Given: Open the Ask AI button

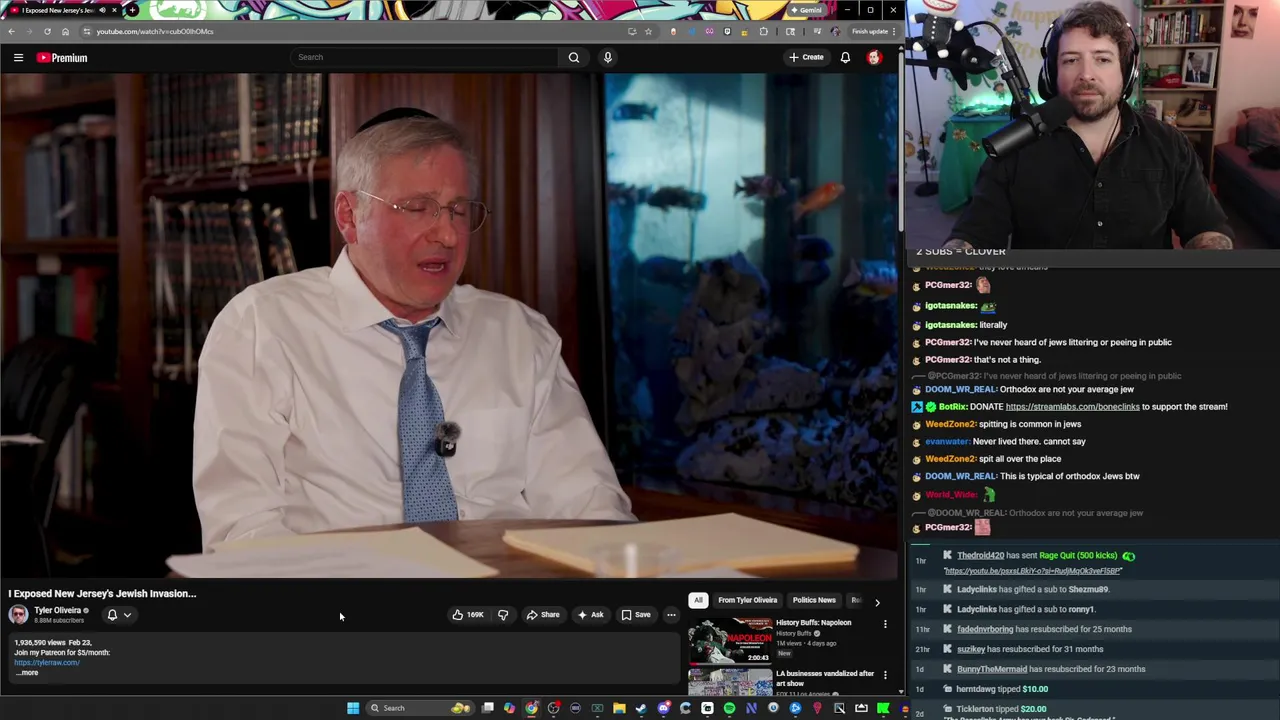Looking at the screenshot, I should [590, 615].
